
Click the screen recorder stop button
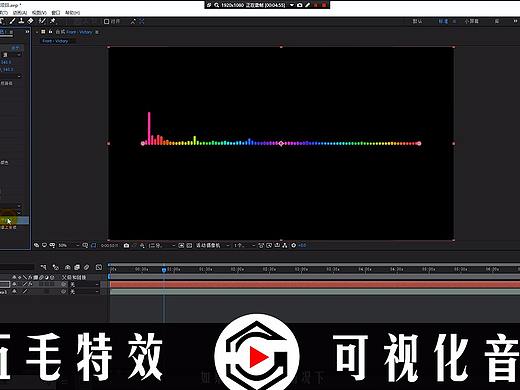324,5
